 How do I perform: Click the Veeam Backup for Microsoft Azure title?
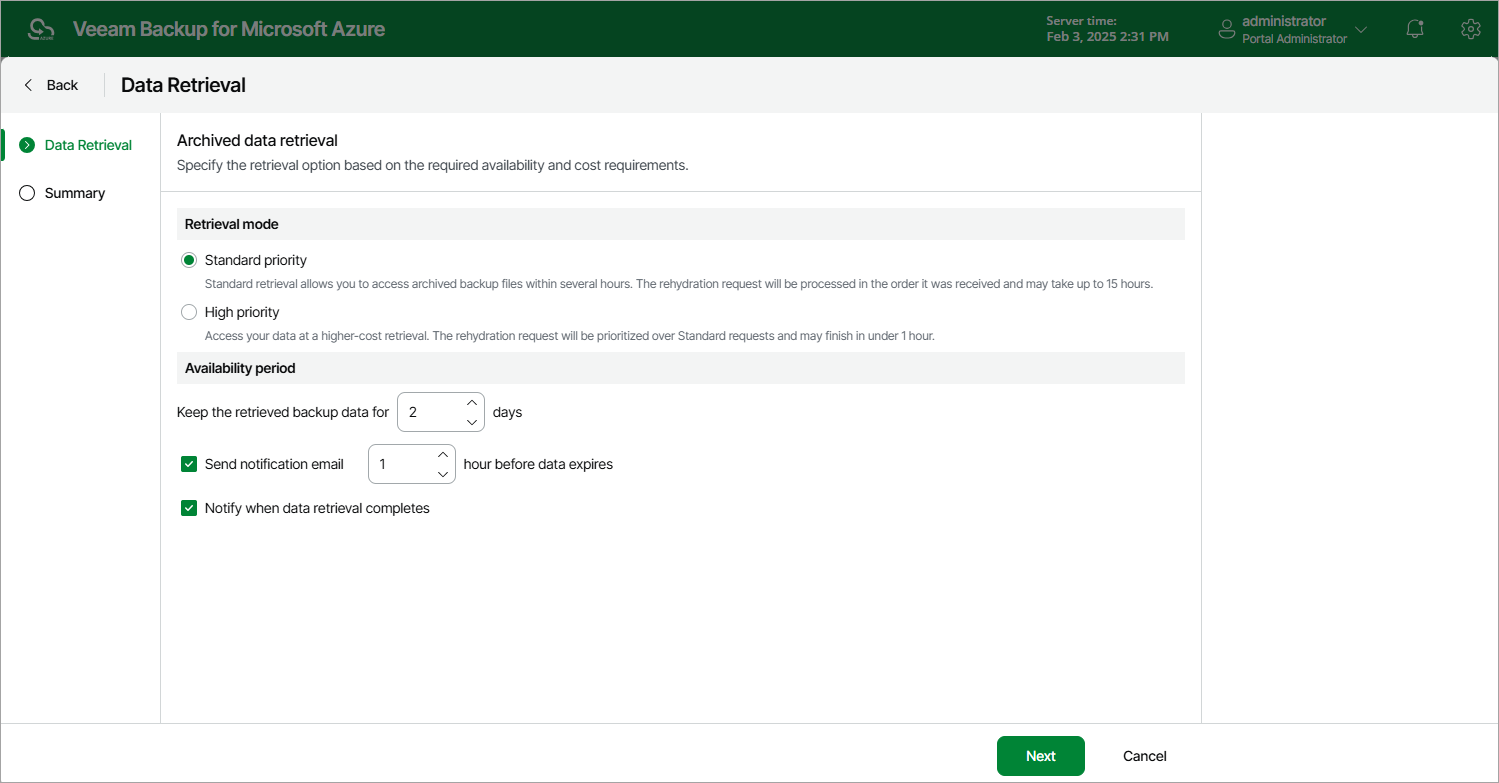(x=229, y=29)
